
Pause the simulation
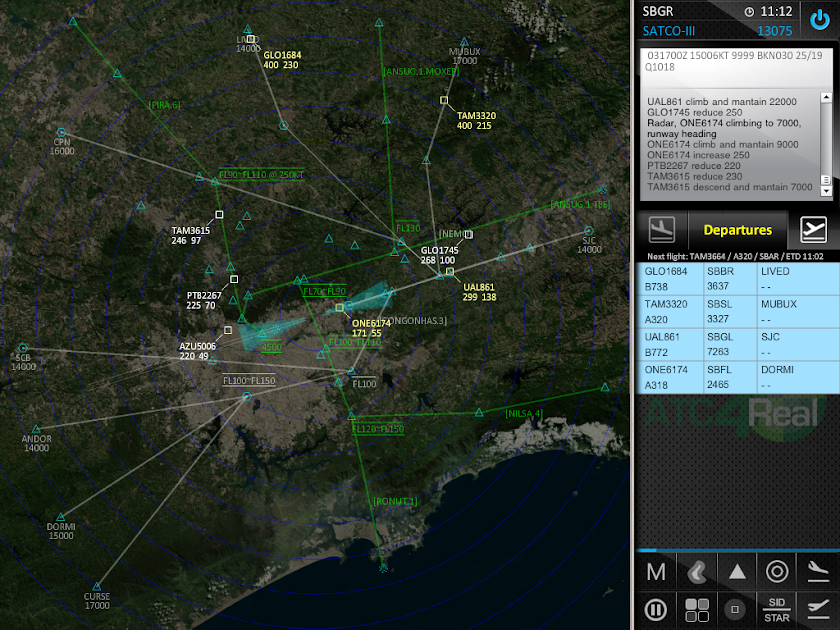pyautogui.click(x=656, y=610)
